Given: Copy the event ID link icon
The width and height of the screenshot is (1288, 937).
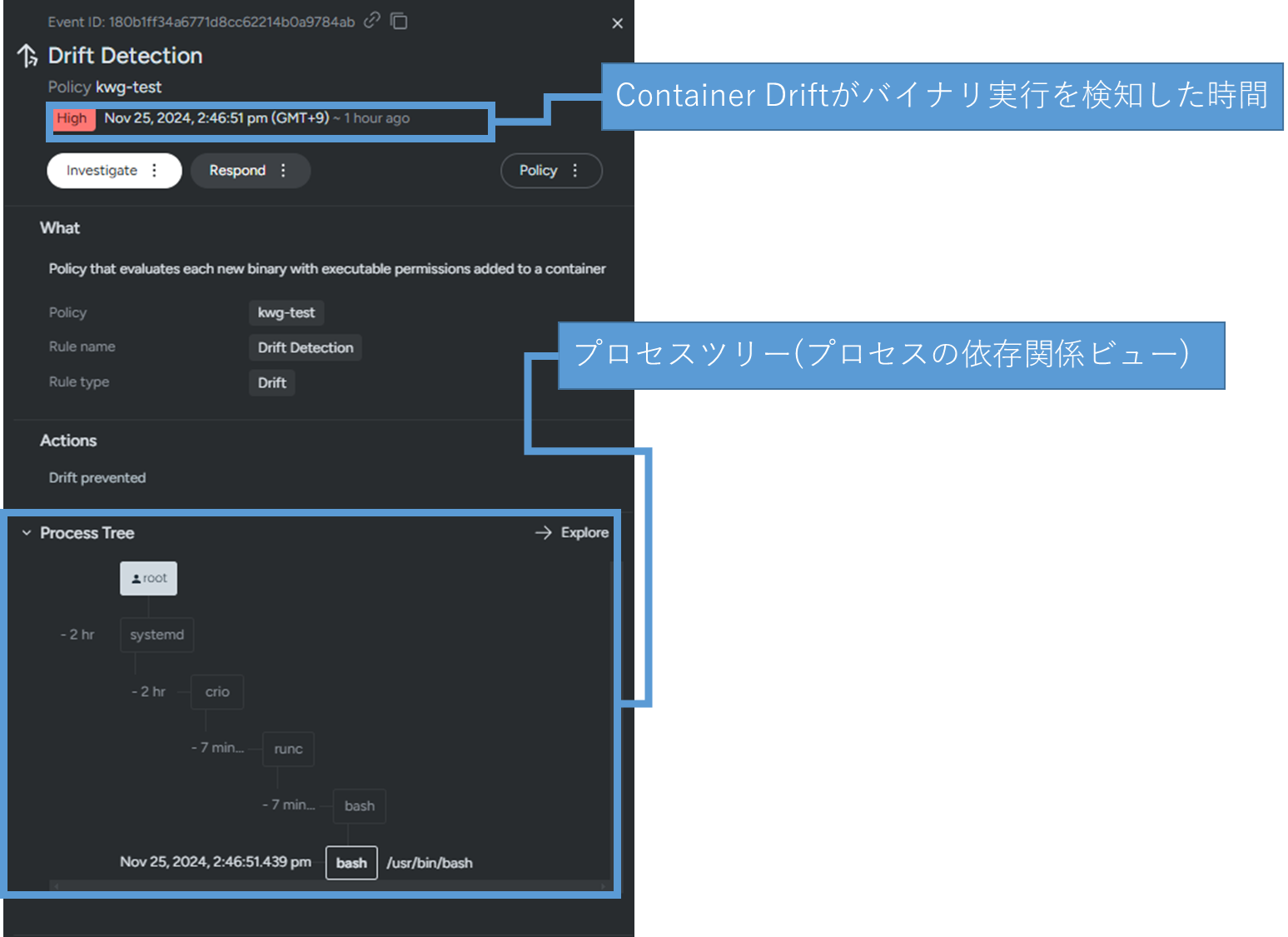Looking at the screenshot, I should [372, 20].
